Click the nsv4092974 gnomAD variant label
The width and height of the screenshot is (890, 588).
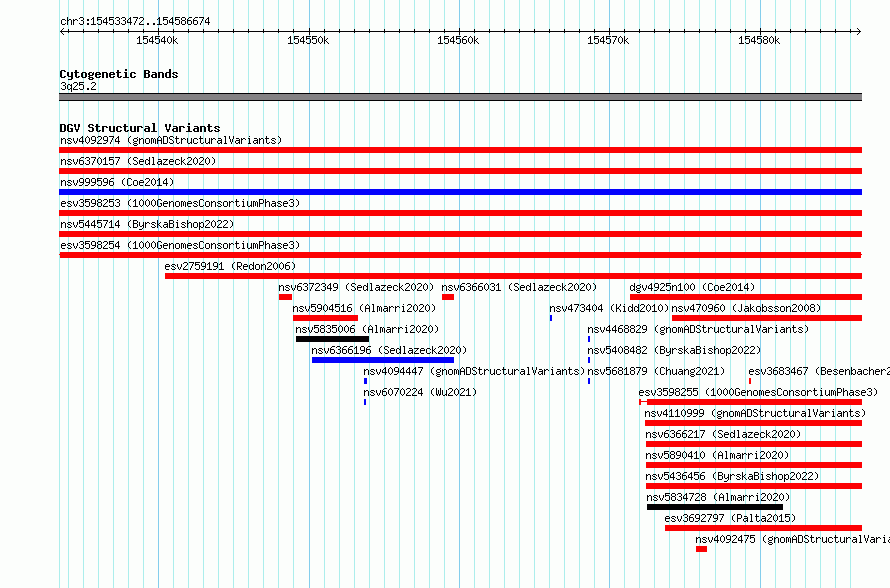tap(171, 140)
